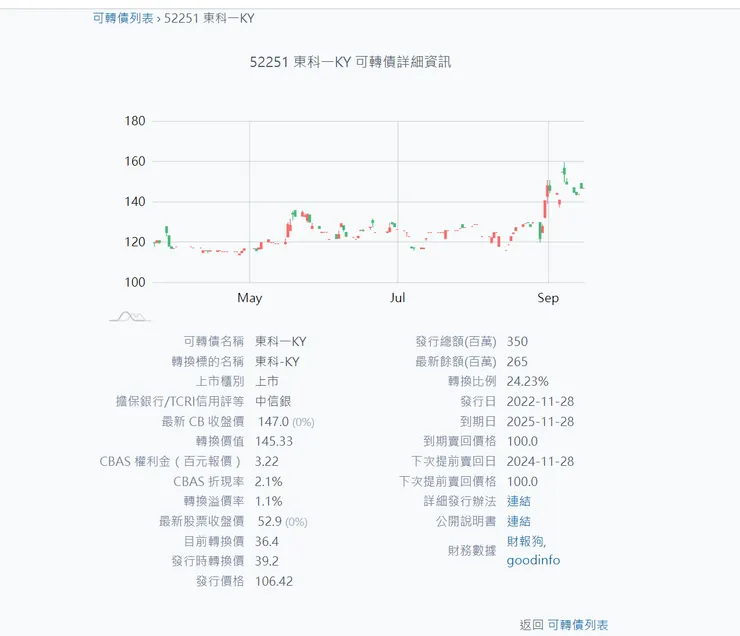Screen dimensions: 740x636
Task: Click the 最新 CB 收盤價 value 147.0
Action: (x=273, y=421)
